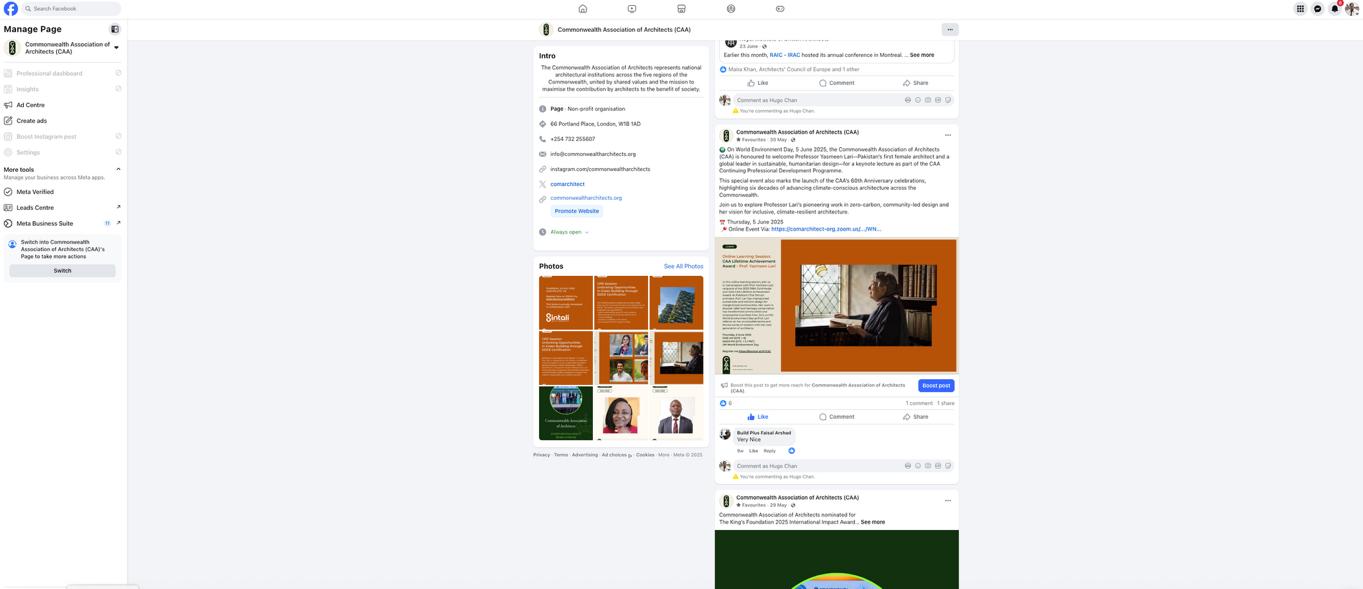Open the Yasmeen Lari event post image
This screenshot has height=589, width=1363.
tap(837, 306)
